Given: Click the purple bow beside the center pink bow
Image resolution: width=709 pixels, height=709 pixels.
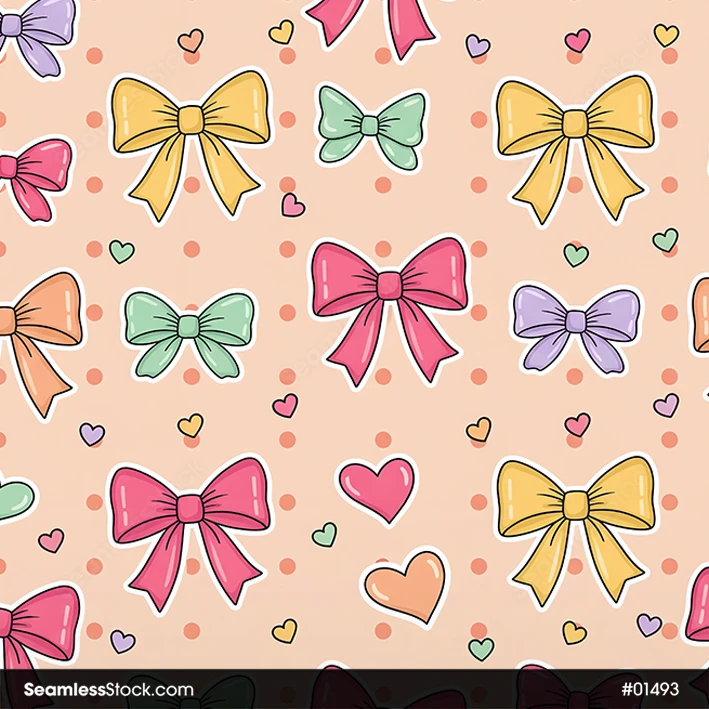Looking at the screenshot, I should pyautogui.click(x=576, y=323).
